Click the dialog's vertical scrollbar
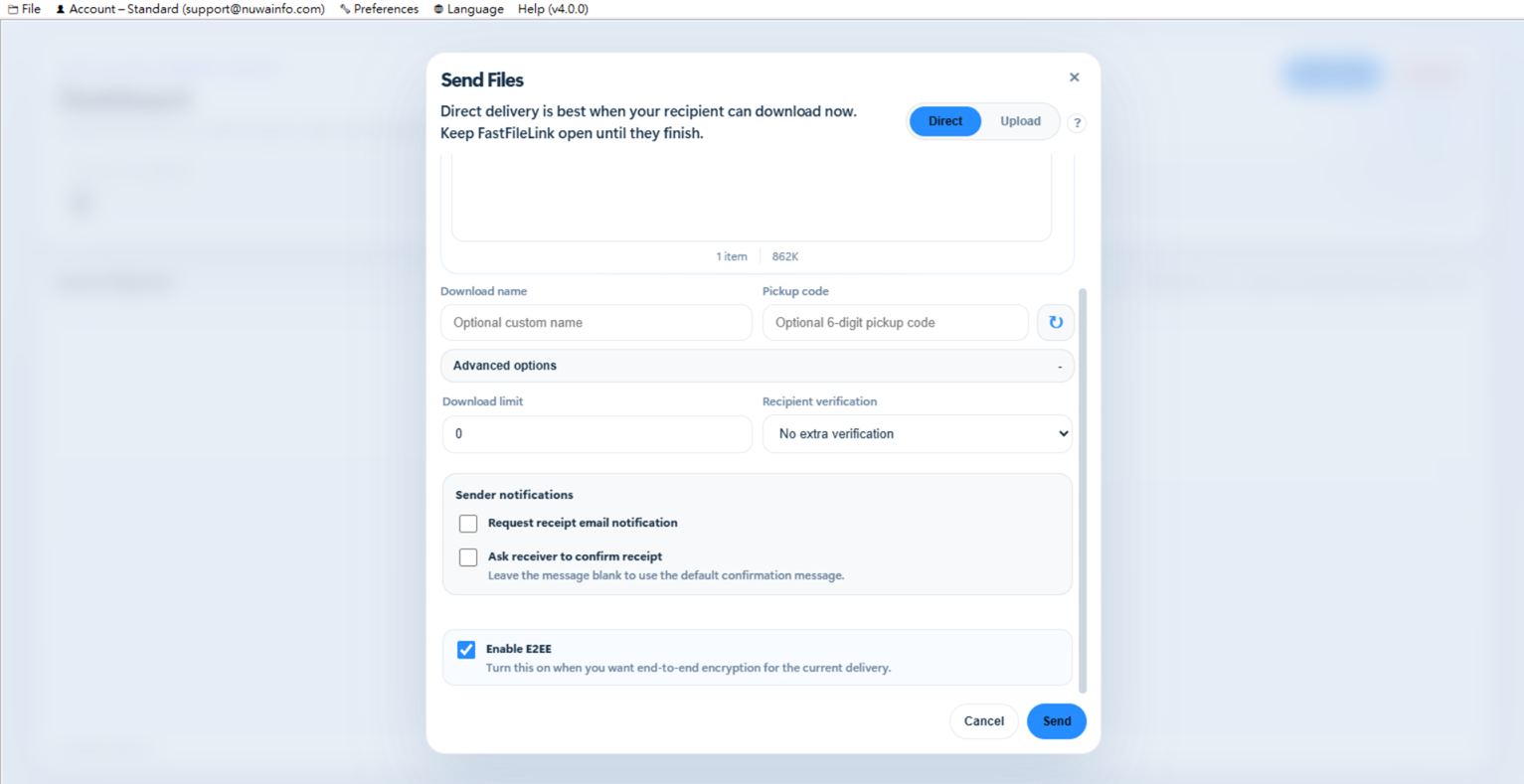The height and width of the screenshot is (784, 1524). pos(1083,491)
